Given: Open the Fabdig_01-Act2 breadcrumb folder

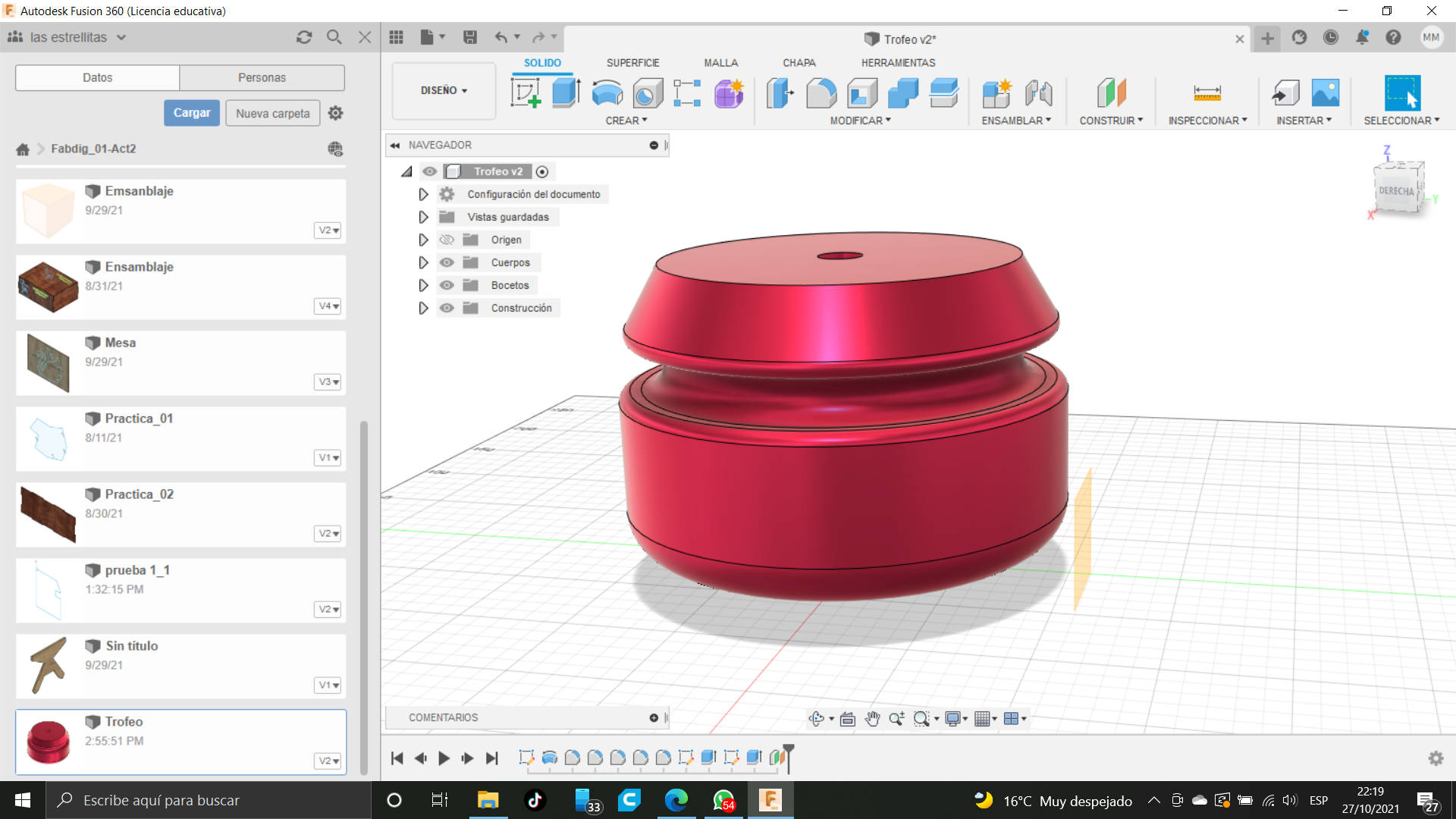Looking at the screenshot, I should click(93, 149).
